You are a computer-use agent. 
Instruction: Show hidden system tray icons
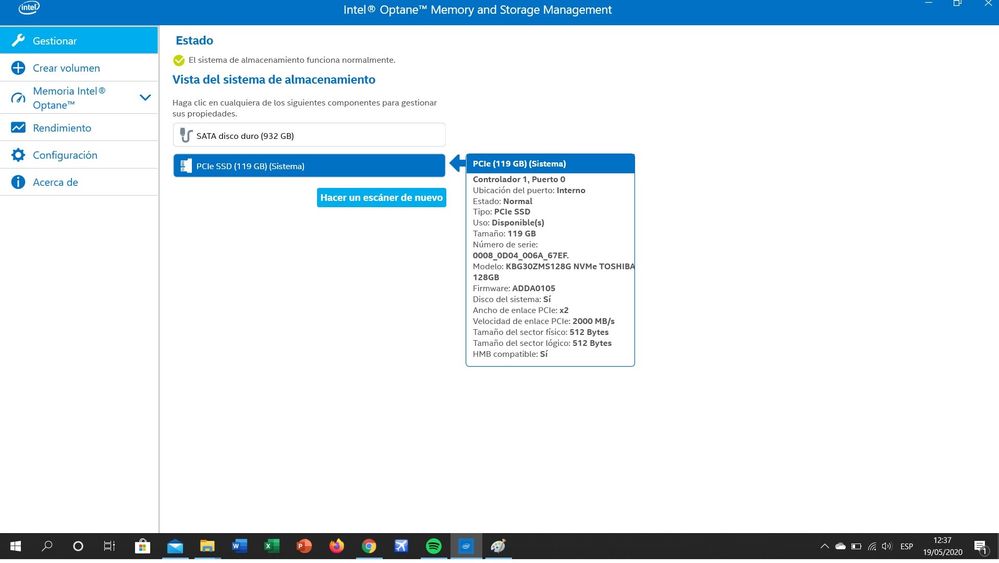click(x=824, y=546)
